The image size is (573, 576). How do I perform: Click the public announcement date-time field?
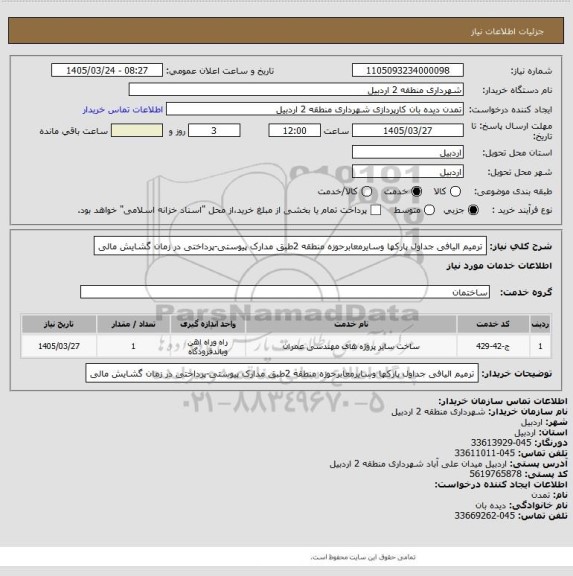(x=107, y=70)
